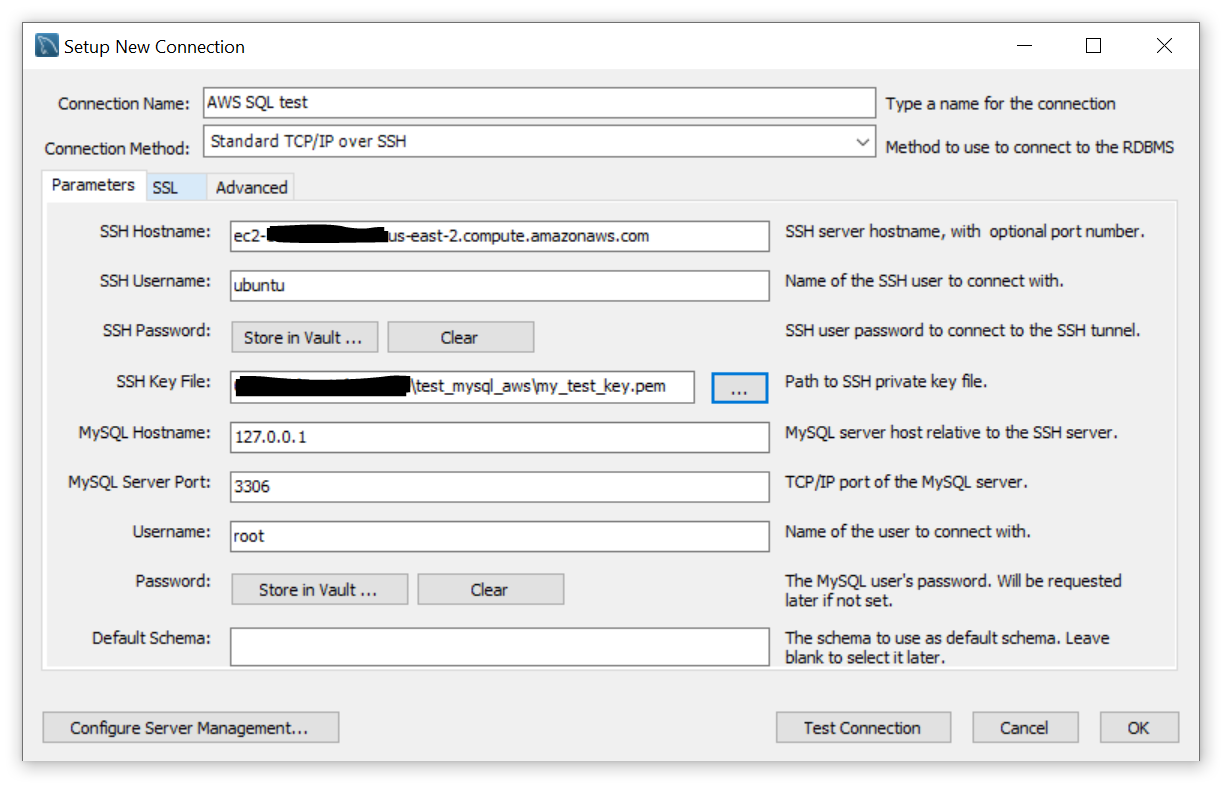Store MySQL password in Vault
The image size is (1229, 791).
click(319, 589)
